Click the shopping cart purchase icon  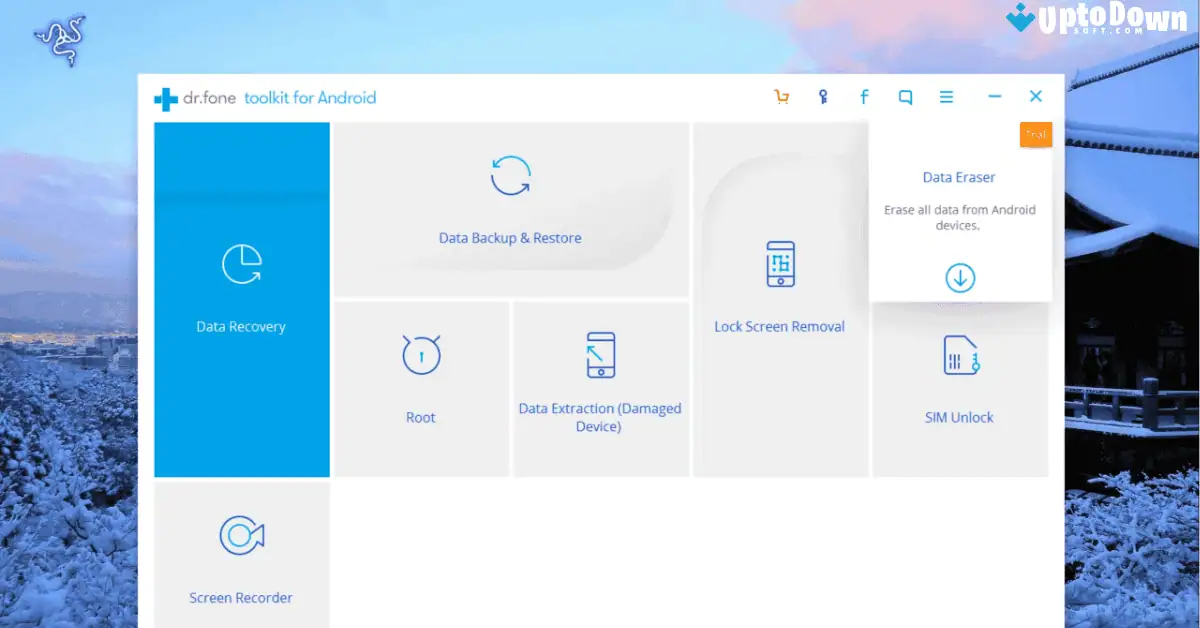pyautogui.click(x=781, y=96)
